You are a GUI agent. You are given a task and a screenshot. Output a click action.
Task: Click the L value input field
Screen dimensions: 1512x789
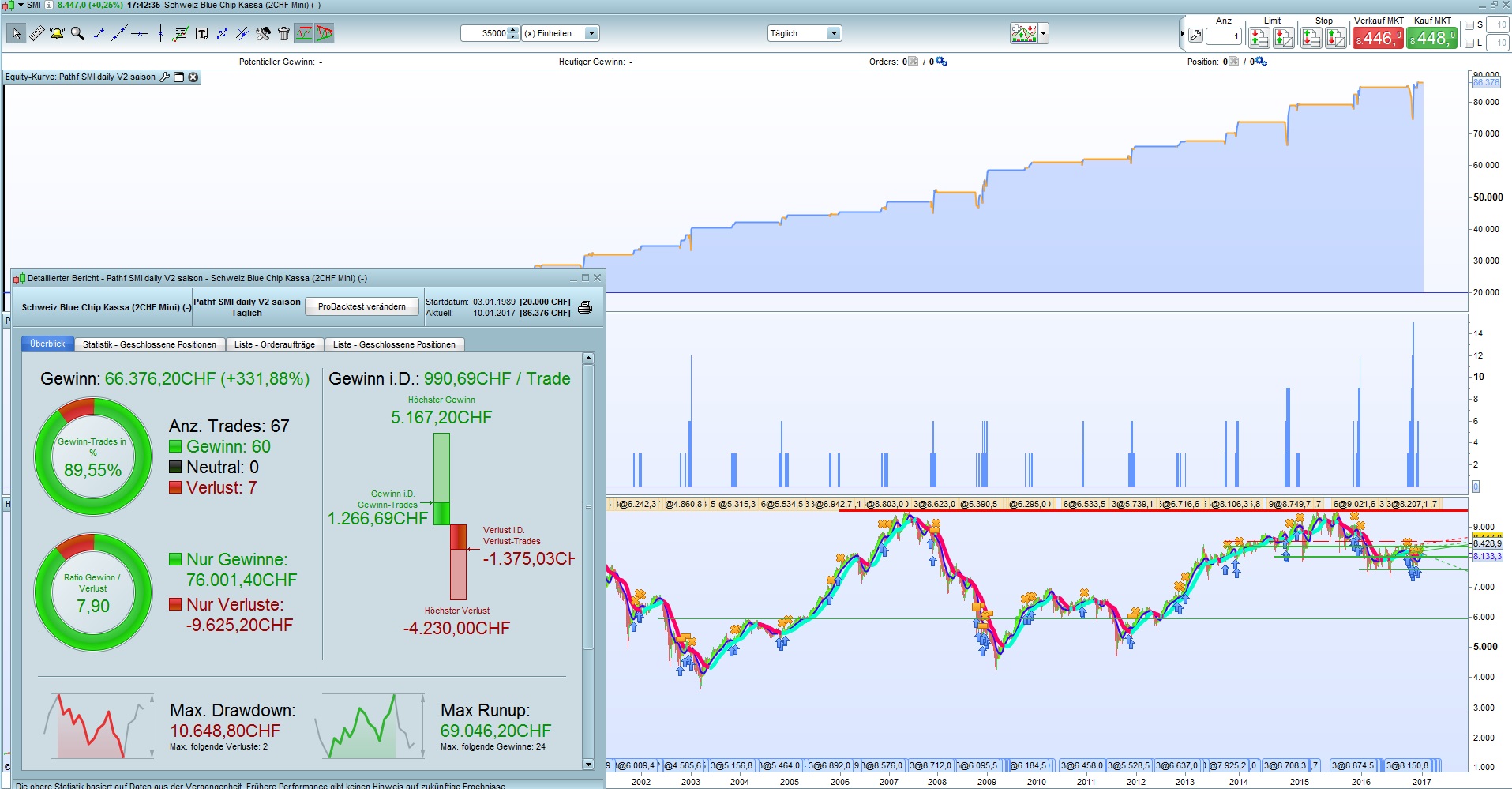1497,43
